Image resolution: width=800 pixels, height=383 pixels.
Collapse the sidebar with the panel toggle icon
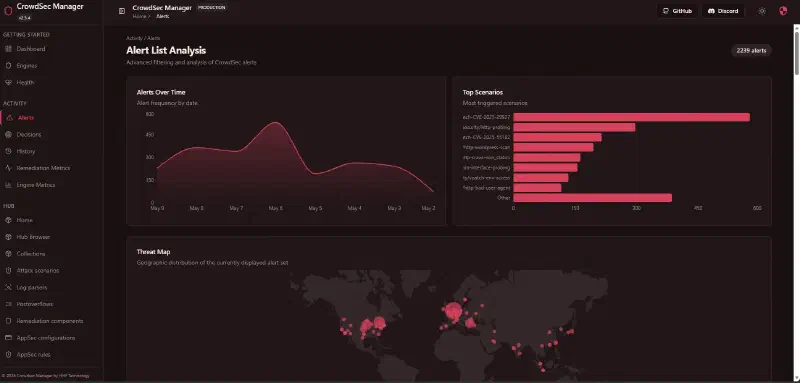coord(122,11)
